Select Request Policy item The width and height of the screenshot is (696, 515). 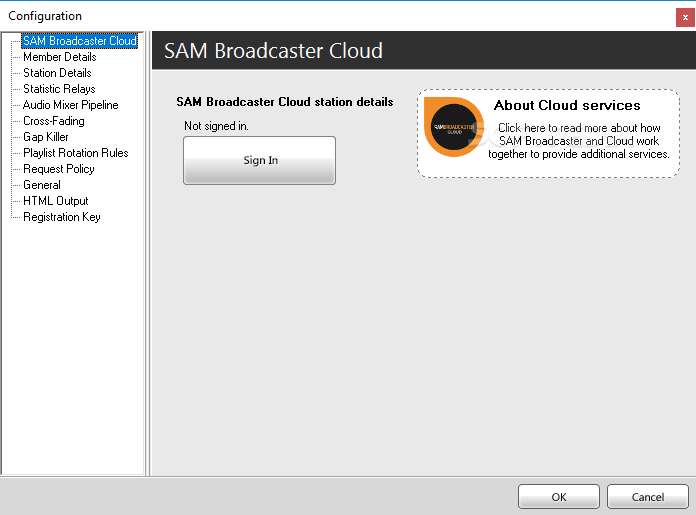[x=59, y=169]
